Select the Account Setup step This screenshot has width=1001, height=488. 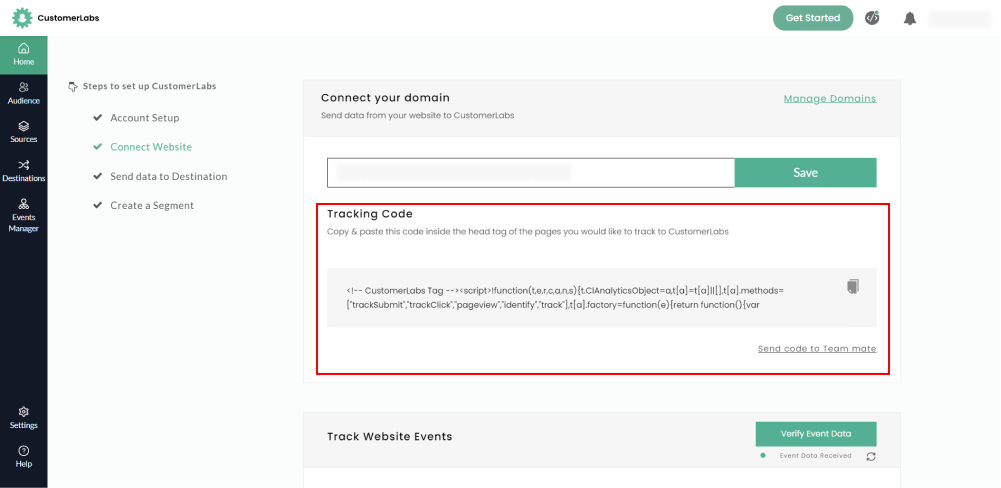click(x=144, y=118)
